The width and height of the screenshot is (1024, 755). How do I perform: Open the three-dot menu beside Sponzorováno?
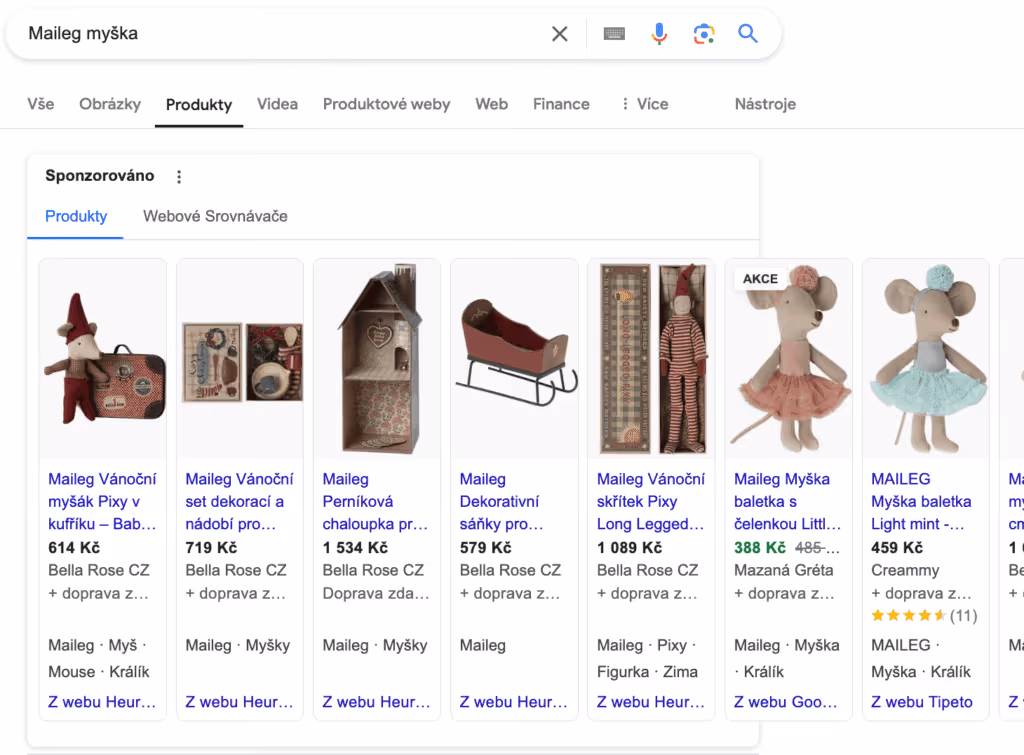[179, 176]
